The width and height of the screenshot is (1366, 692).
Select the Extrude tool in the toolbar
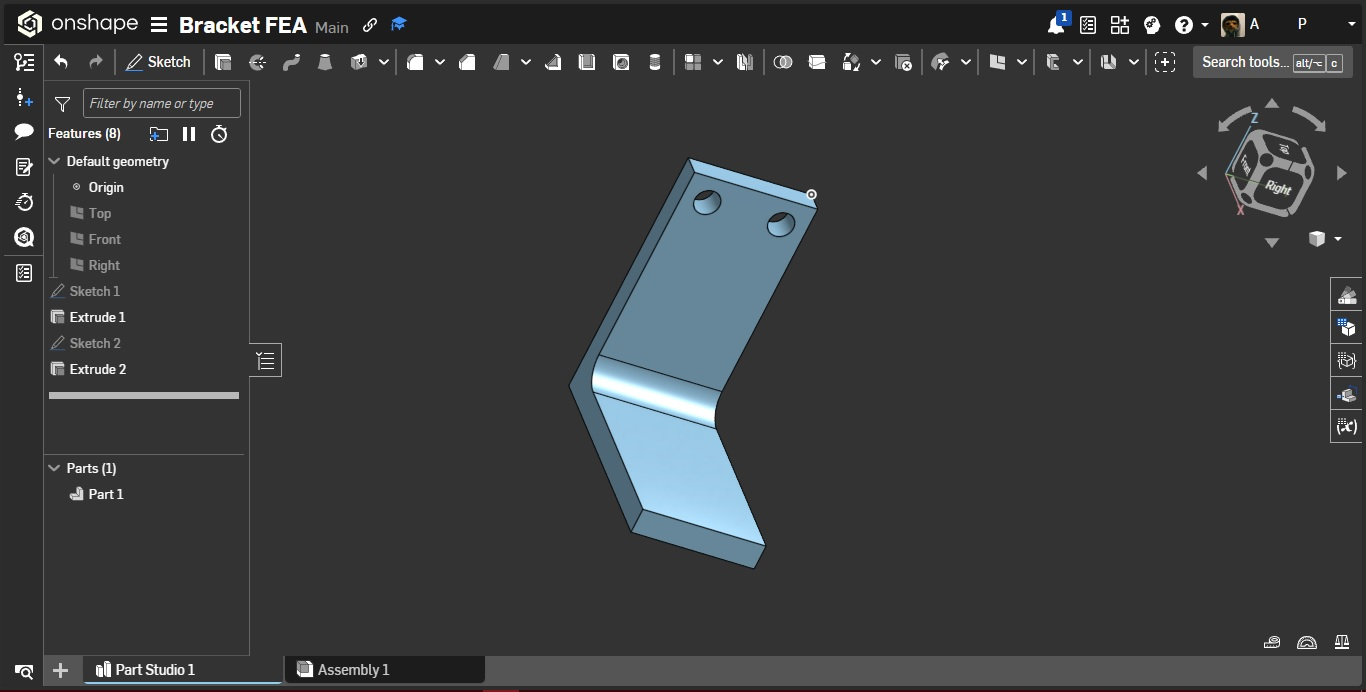(222, 62)
